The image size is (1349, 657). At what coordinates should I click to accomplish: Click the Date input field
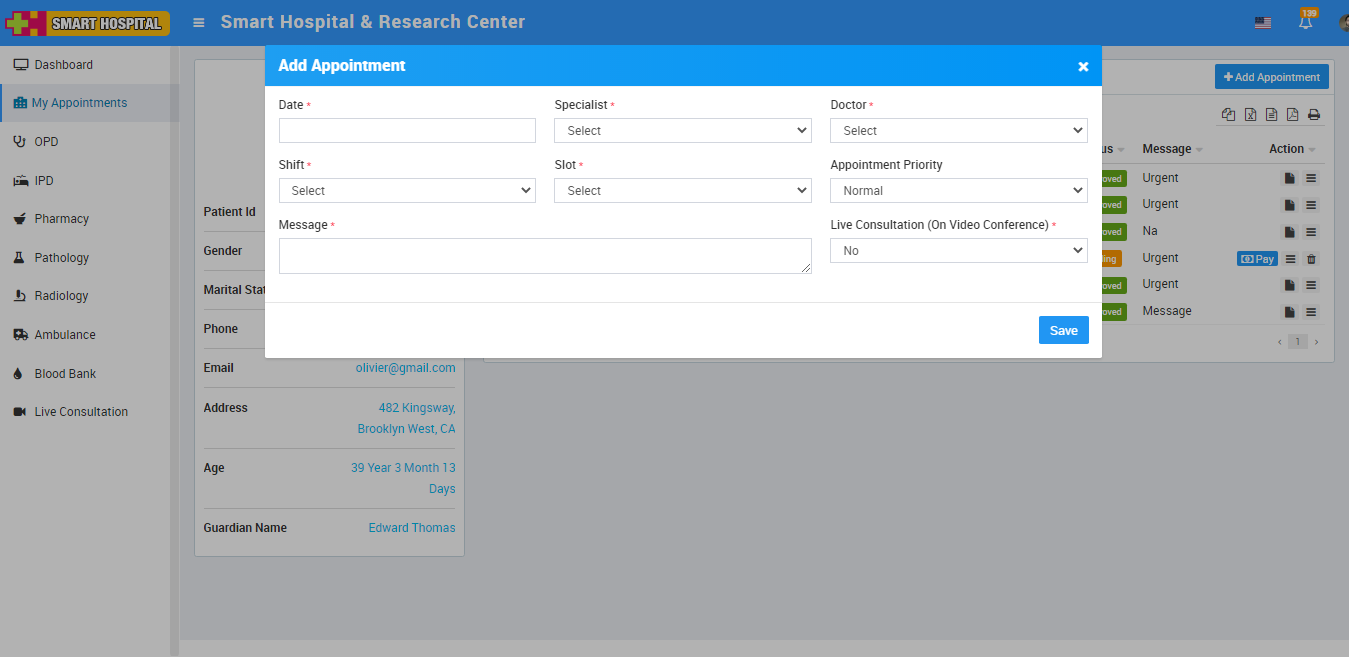pos(407,131)
